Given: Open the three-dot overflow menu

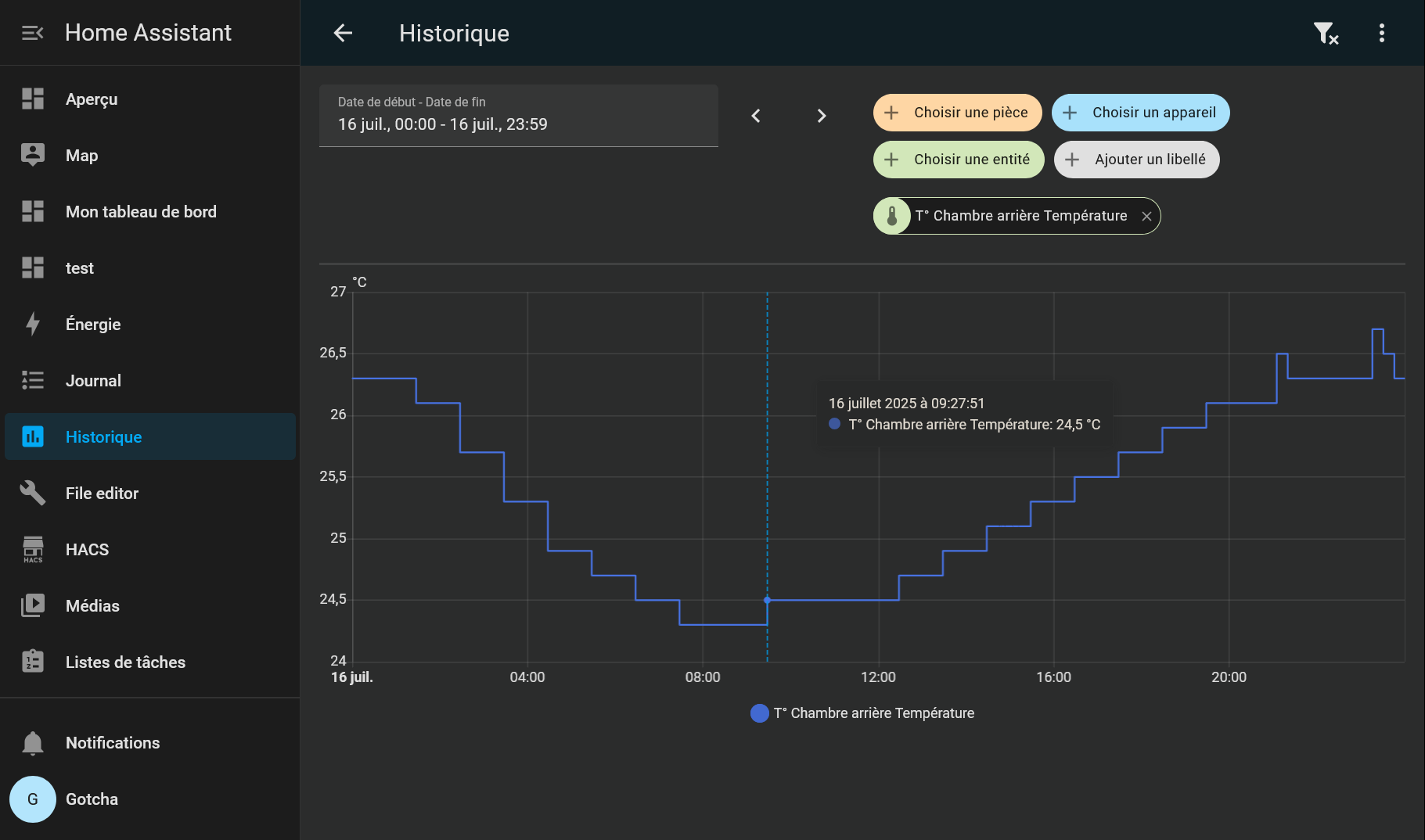Looking at the screenshot, I should tap(1381, 33).
